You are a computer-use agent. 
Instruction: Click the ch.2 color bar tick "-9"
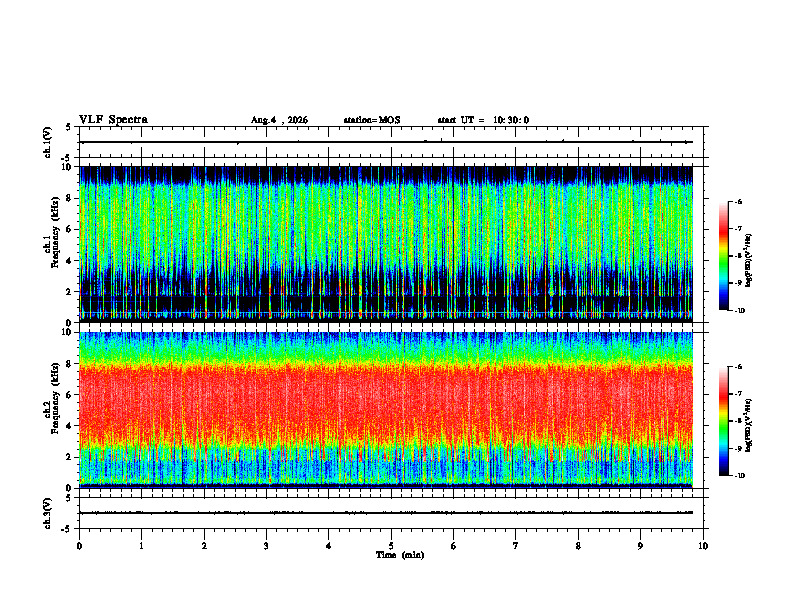click(x=738, y=448)
